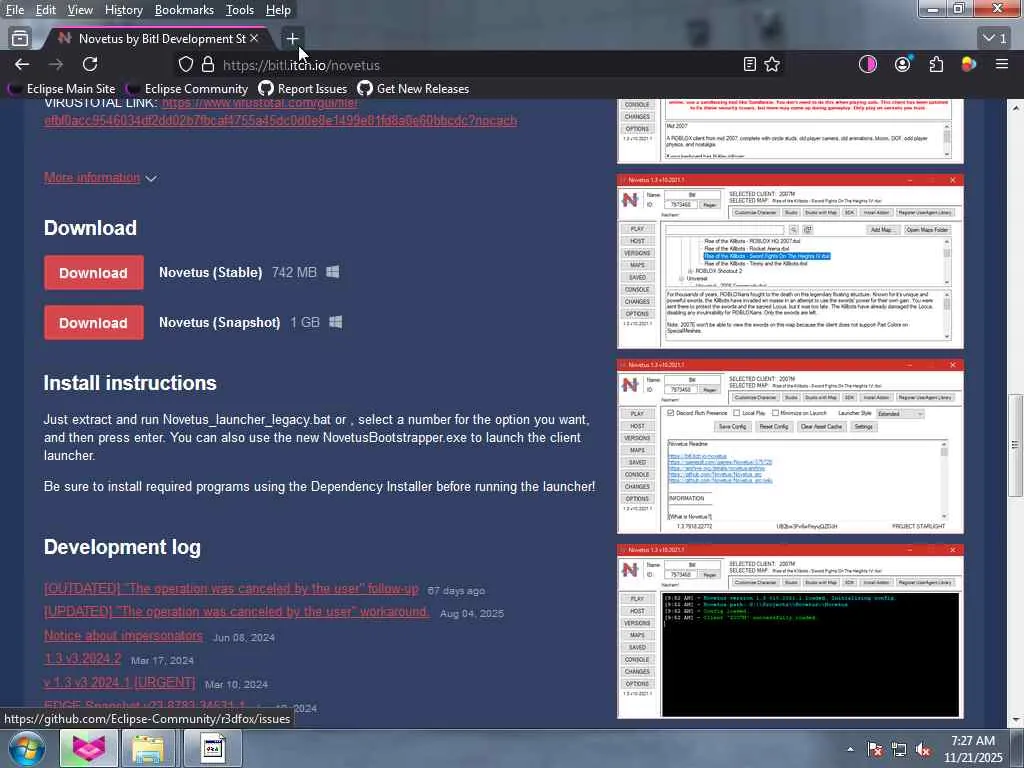Open the Report Issues bookmark
The width and height of the screenshot is (1024, 768).
(x=302, y=89)
